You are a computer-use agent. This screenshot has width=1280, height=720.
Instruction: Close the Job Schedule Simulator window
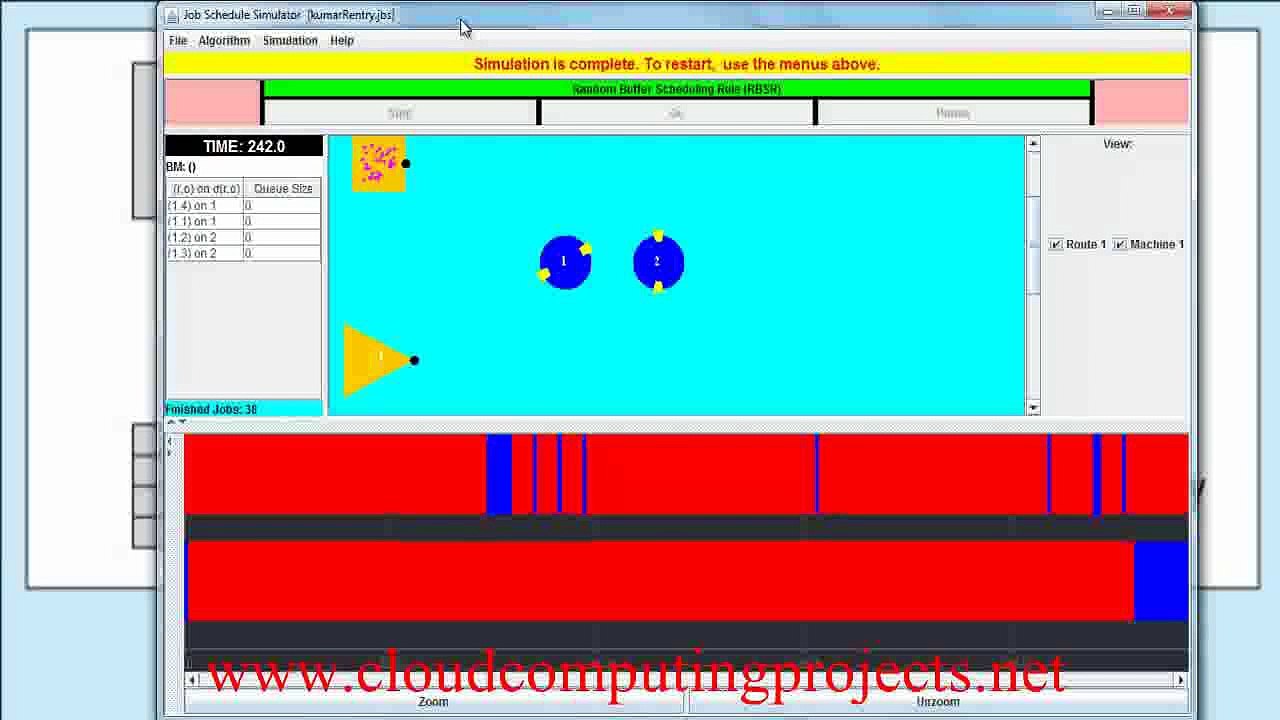[1170, 11]
